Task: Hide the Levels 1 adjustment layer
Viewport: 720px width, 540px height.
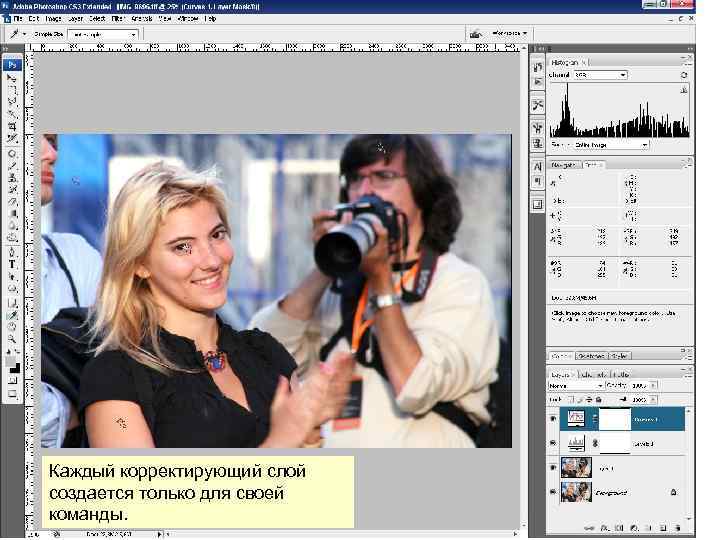Action: pyautogui.click(x=553, y=443)
